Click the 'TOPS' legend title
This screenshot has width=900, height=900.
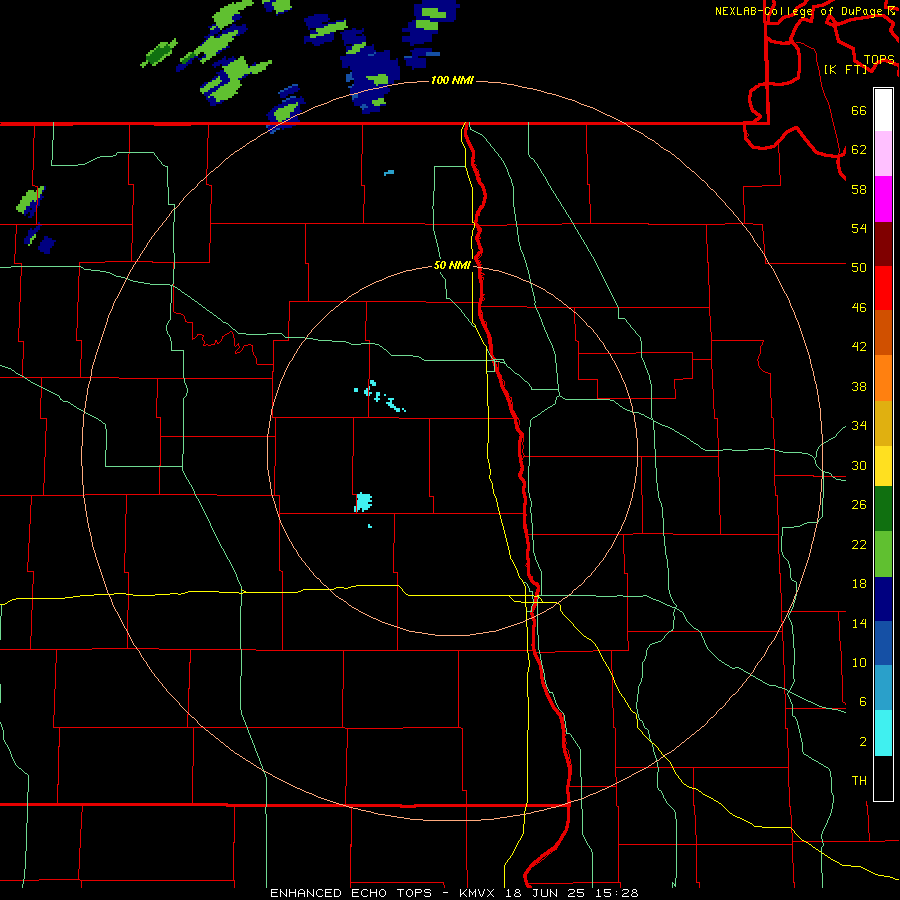[x=879, y=59]
